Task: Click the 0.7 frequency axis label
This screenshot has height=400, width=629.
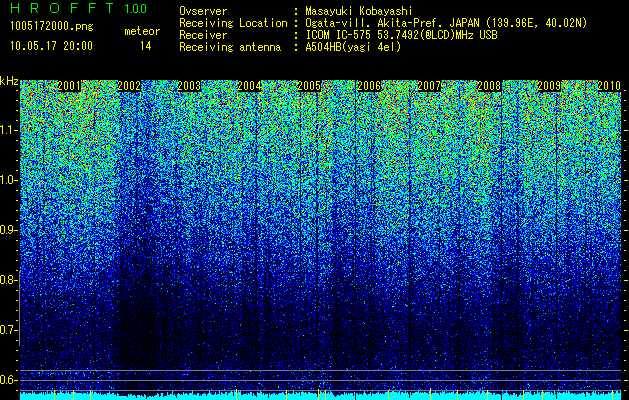Action: (x=8, y=330)
